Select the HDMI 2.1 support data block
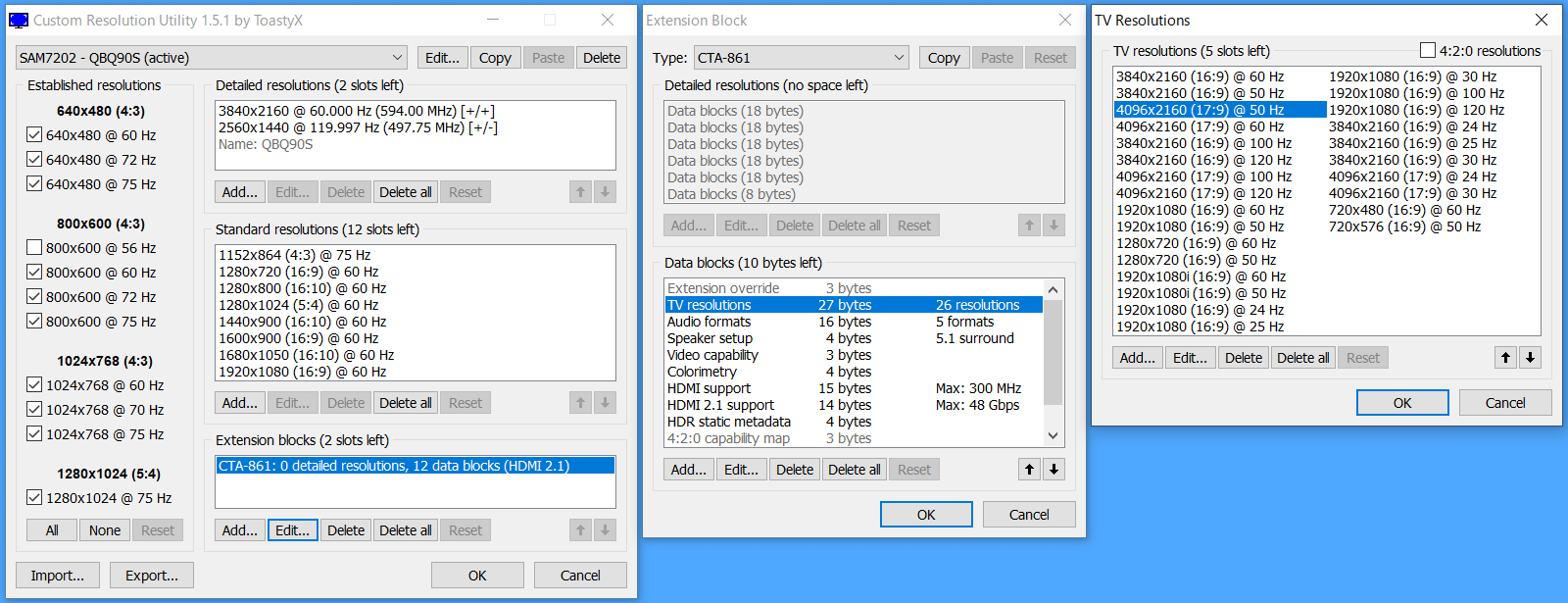The height and width of the screenshot is (603, 1568). [x=854, y=405]
